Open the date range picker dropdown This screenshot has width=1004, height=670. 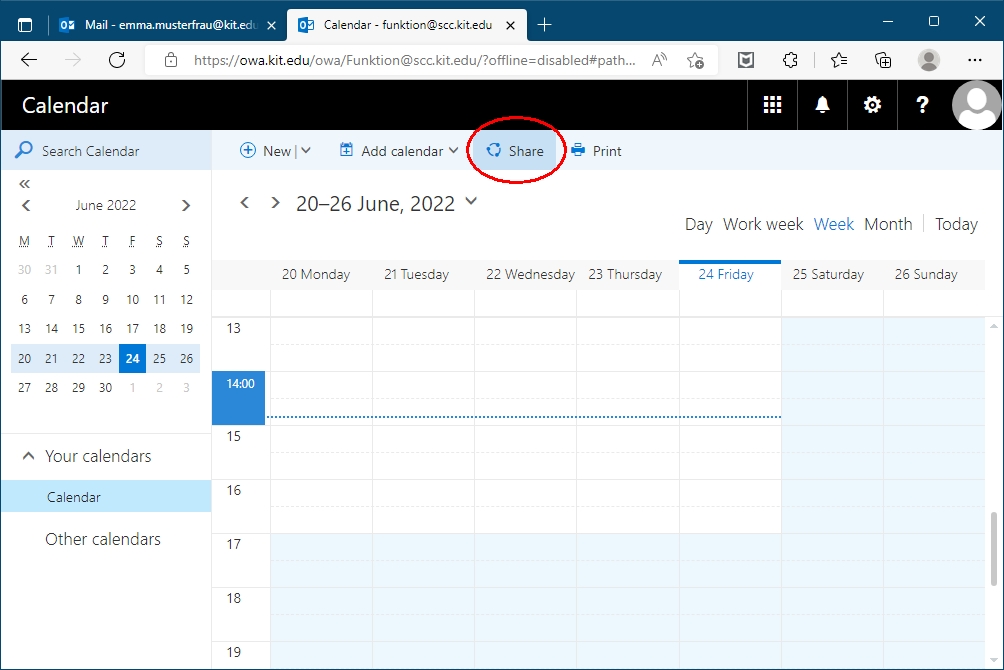pyautogui.click(x=472, y=202)
